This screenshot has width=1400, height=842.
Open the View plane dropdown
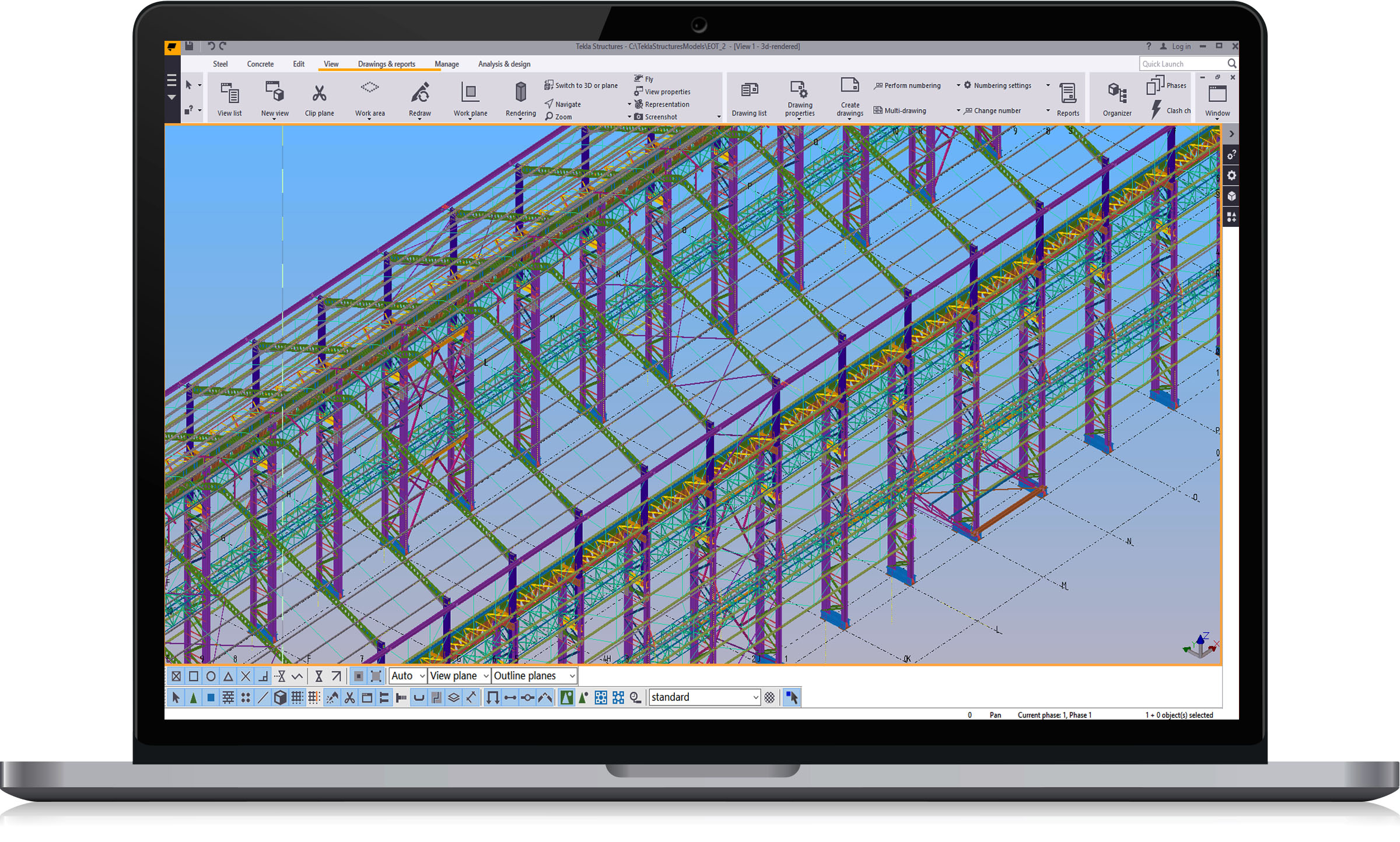click(x=485, y=676)
